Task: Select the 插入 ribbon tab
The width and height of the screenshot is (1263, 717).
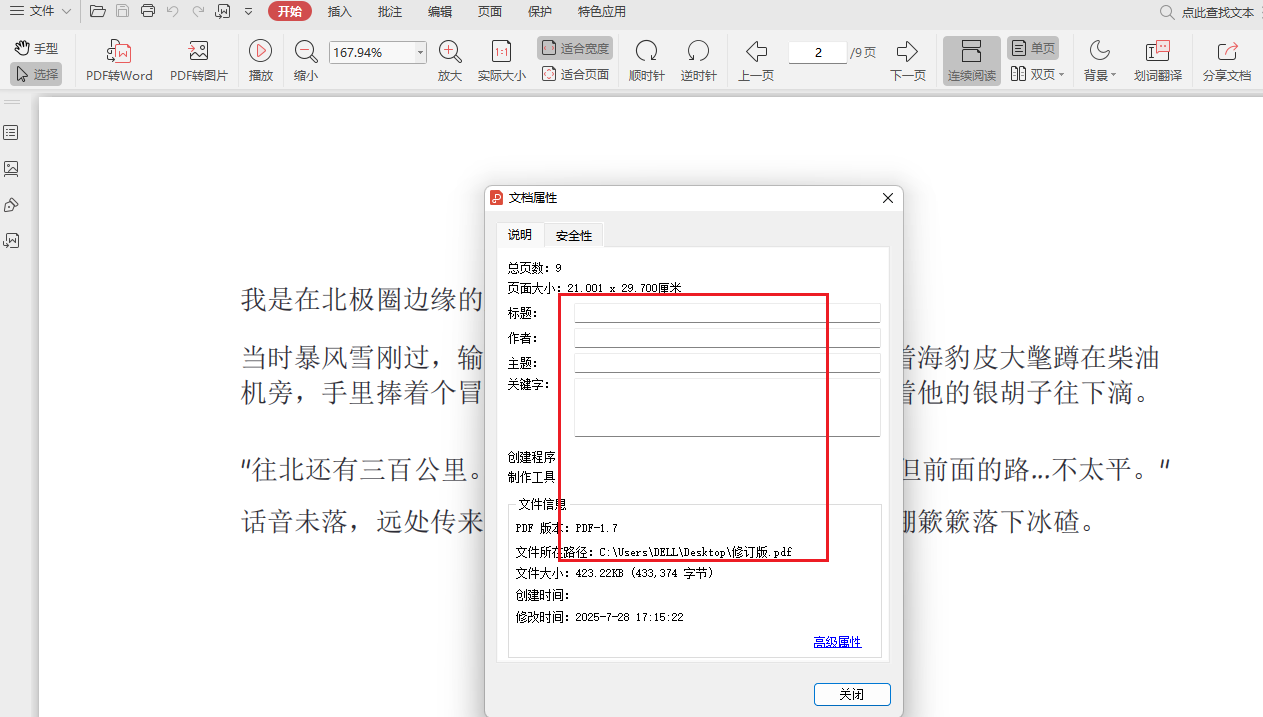Action: 339,12
